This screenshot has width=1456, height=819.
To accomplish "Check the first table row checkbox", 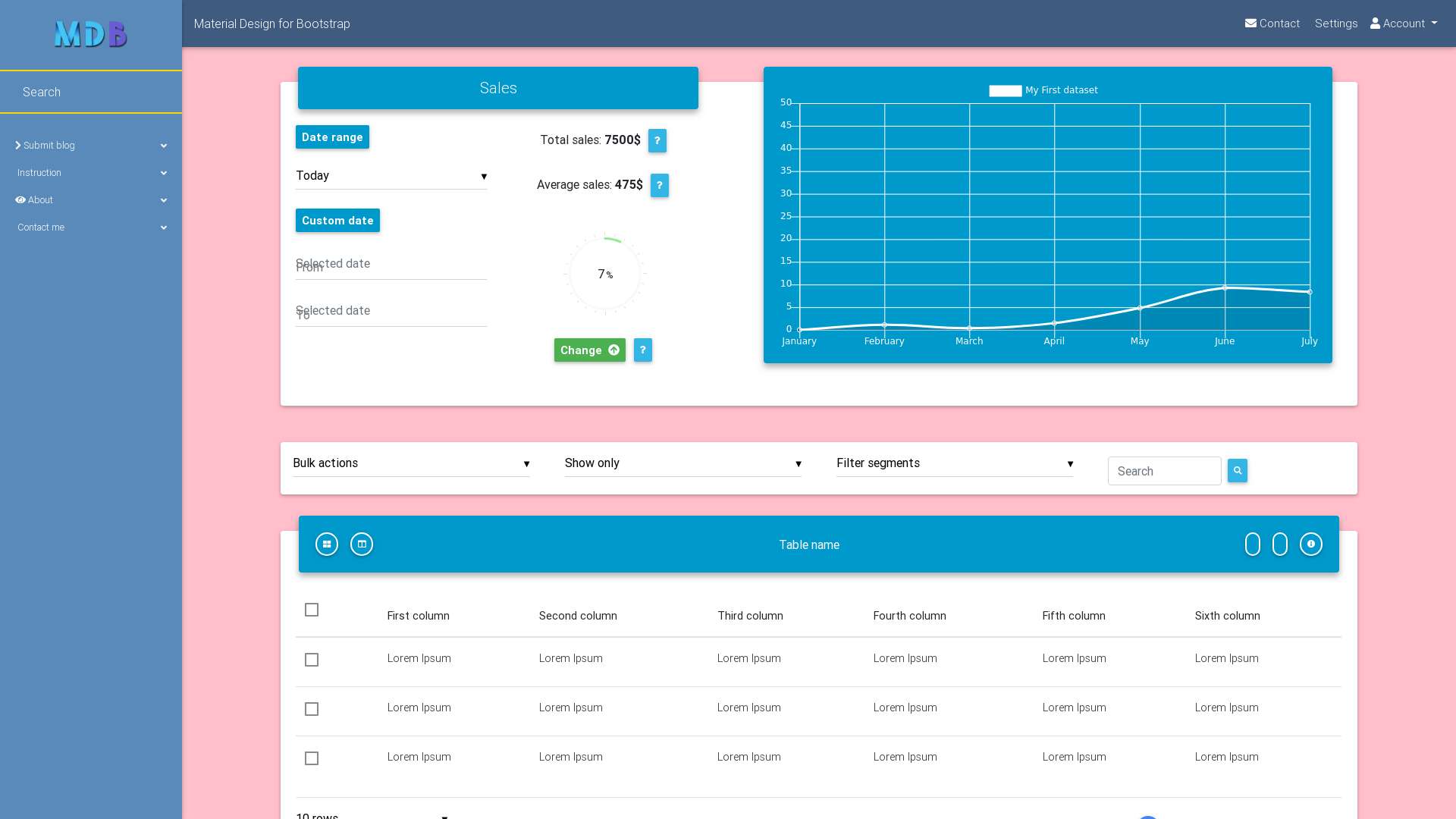I will click(312, 661).
